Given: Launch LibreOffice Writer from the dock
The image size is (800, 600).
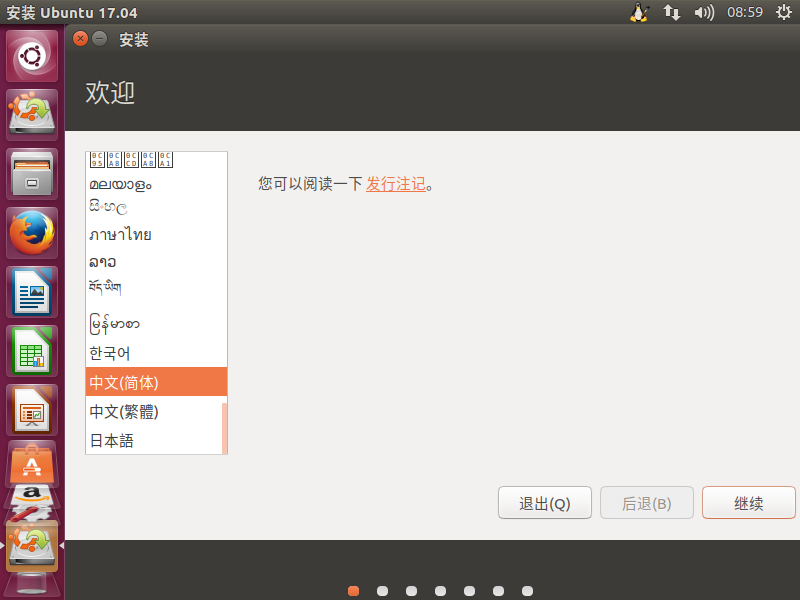Looking at the screenshot, I should click(x=31, y=292).
